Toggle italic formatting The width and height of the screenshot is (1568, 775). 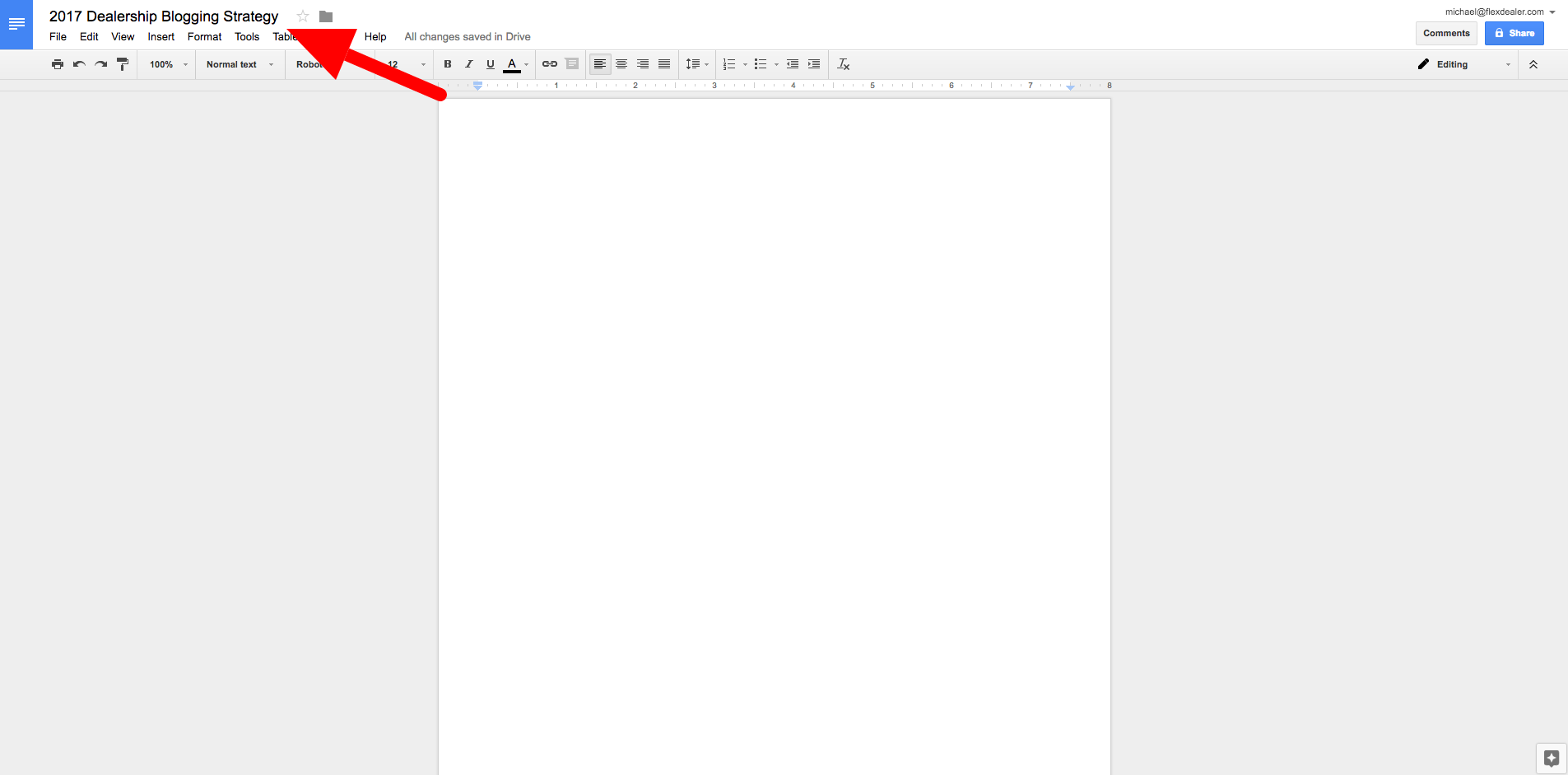point(469,64)
